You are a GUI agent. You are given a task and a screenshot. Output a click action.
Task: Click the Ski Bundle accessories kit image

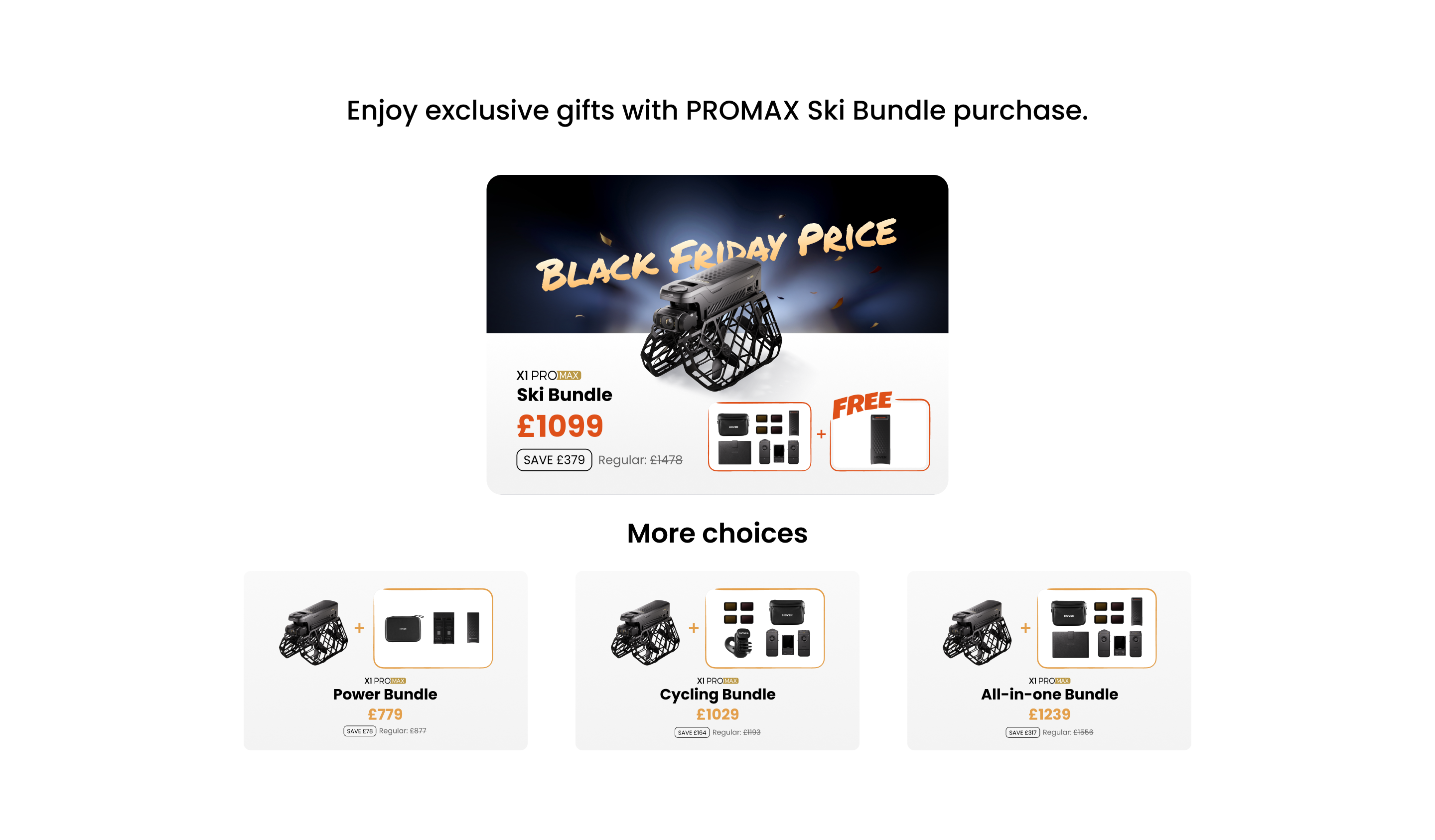coord(759,437)
